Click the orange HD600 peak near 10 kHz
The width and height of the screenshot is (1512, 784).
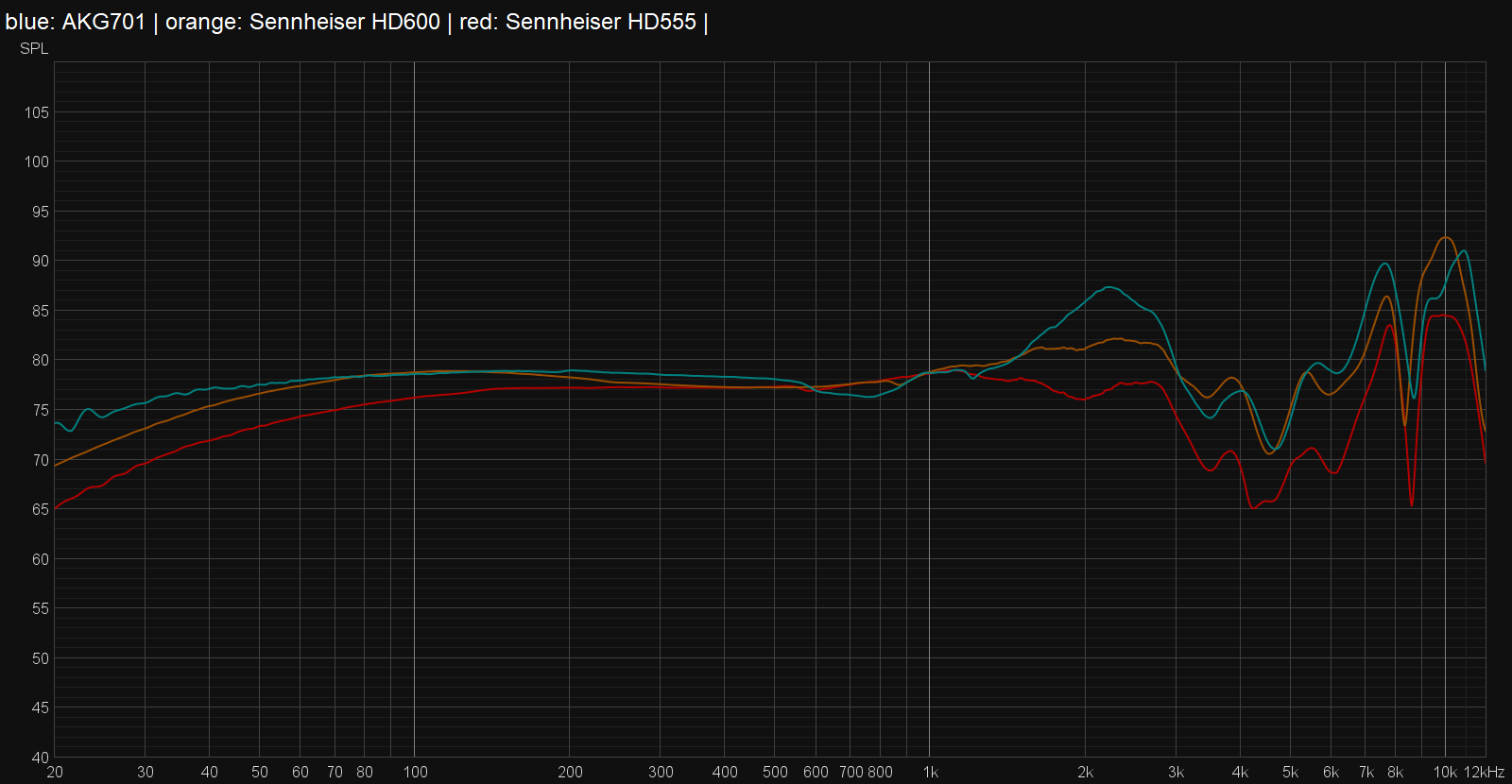point(1445,238)
